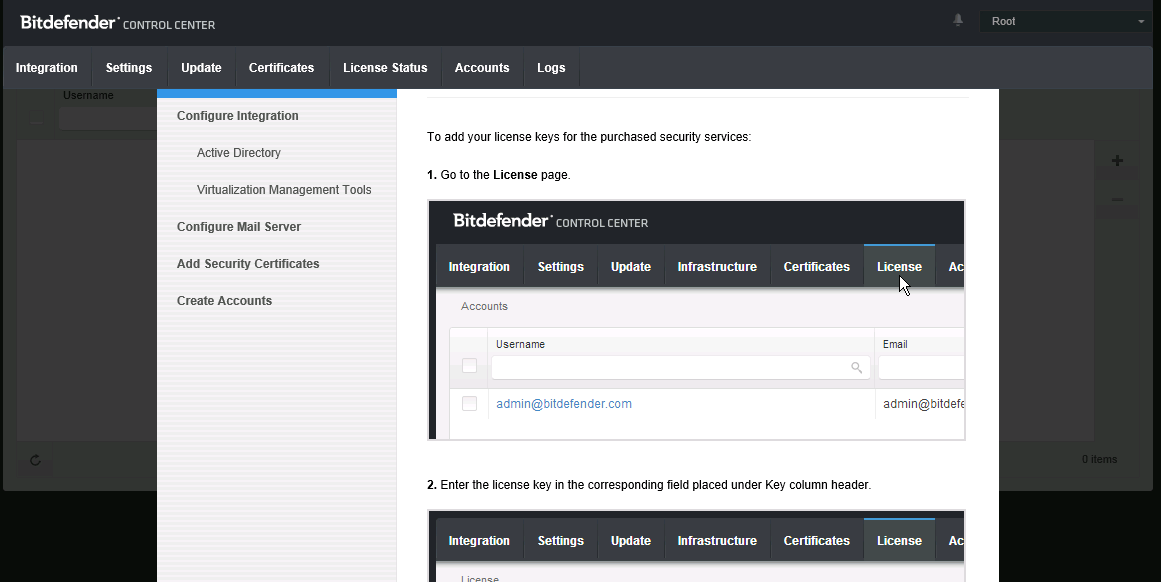The image size is (1161, 582).
Task: Click the plus add icon
Action: (1117, 161)
